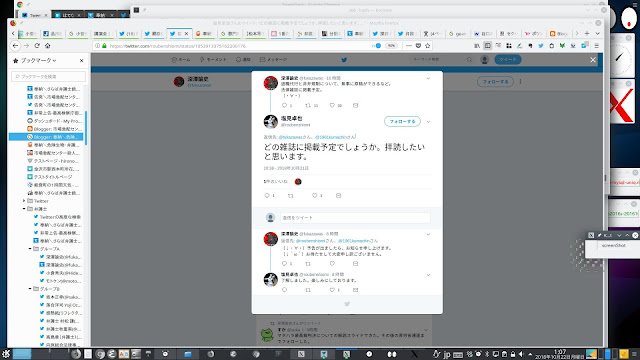This screenshot has width=640, height=360.
Task: Collapse the グループA bookmark folder
Action: 30,249
